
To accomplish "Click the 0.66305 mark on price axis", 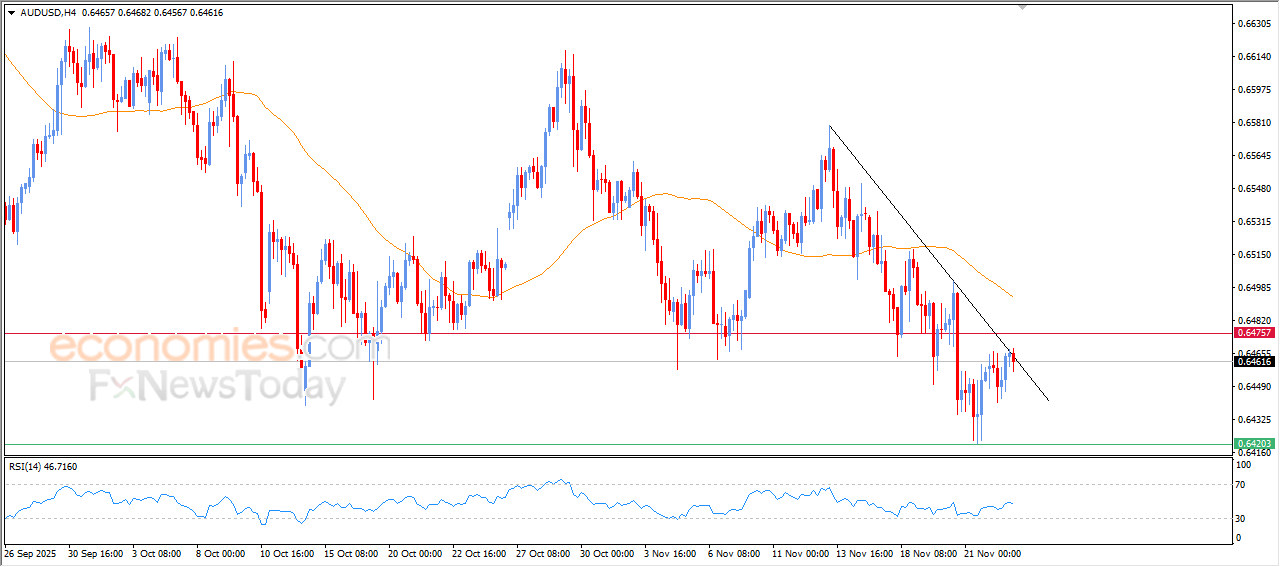I will tap(1253, 24).
